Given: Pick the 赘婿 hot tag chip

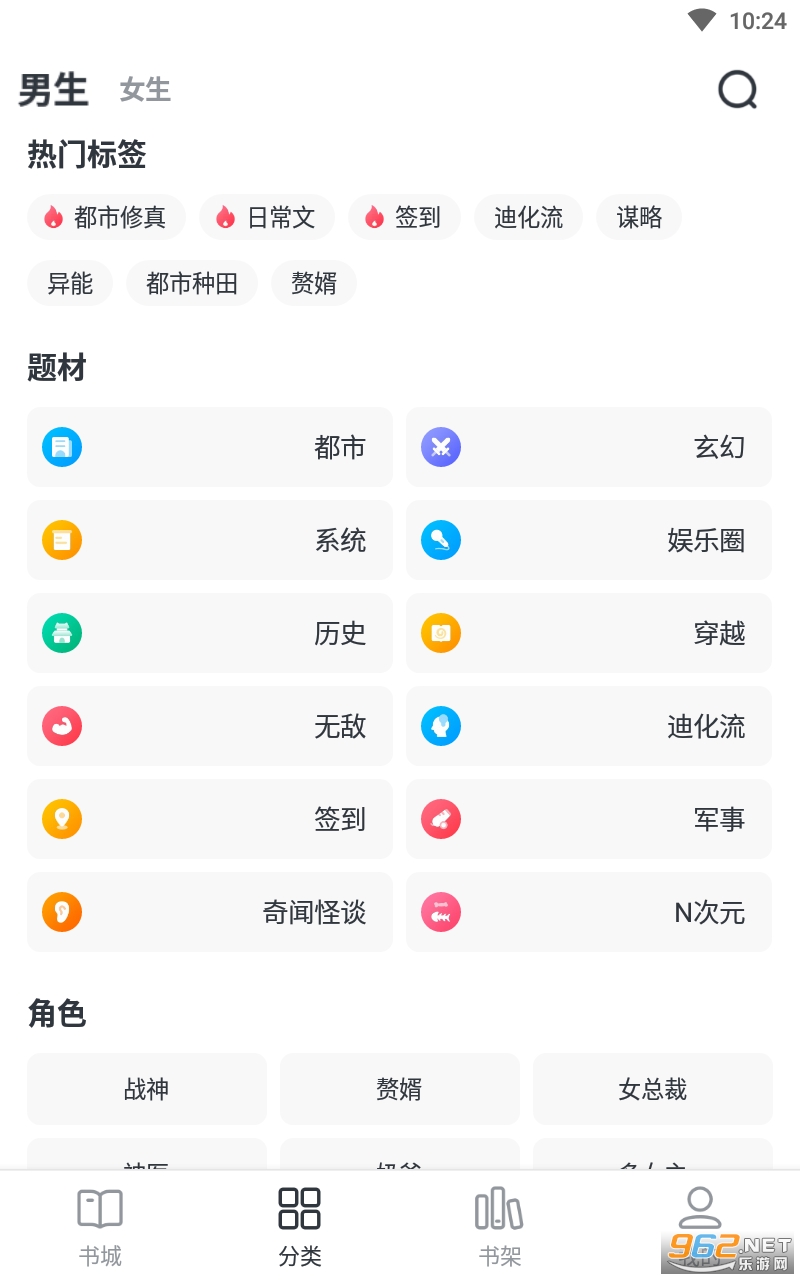Looking at the screenshot, I should (x=314, y=284).
